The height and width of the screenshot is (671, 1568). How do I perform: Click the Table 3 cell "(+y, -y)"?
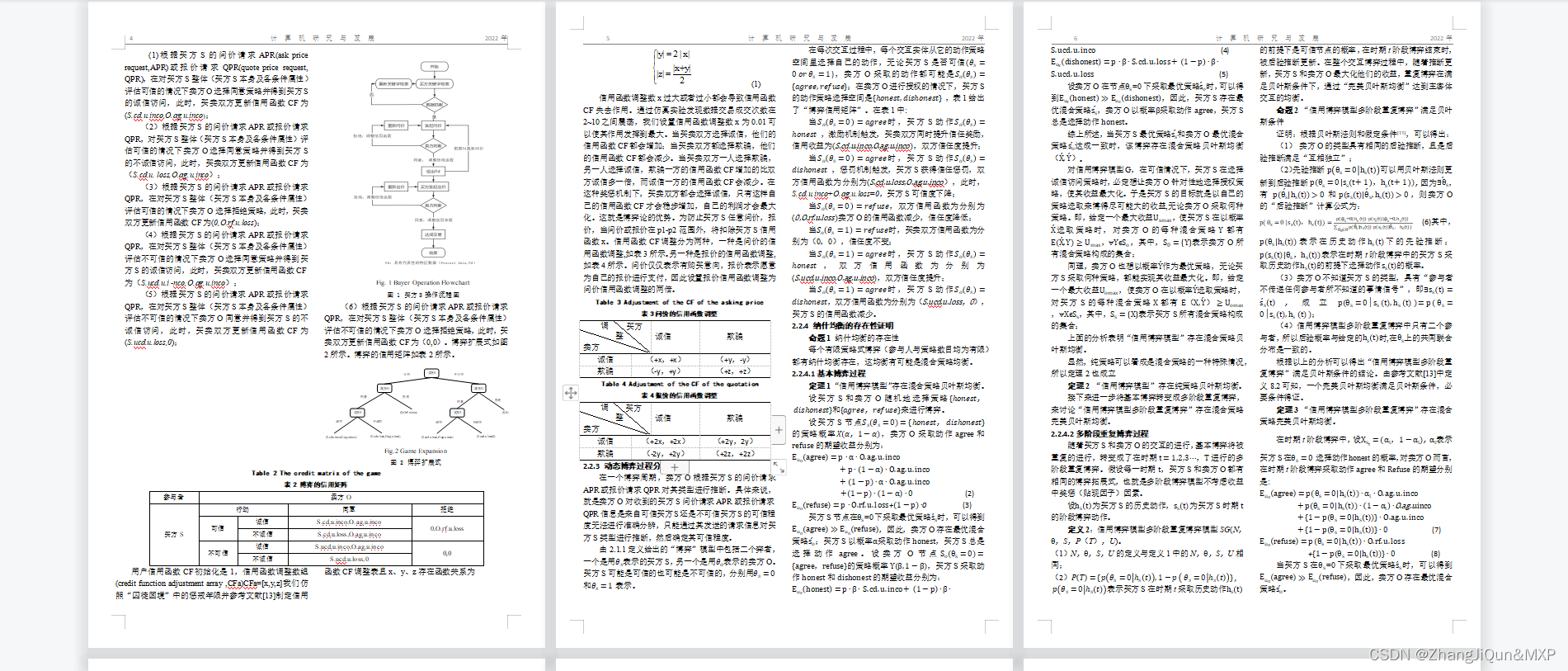click(x=734, y=360)
